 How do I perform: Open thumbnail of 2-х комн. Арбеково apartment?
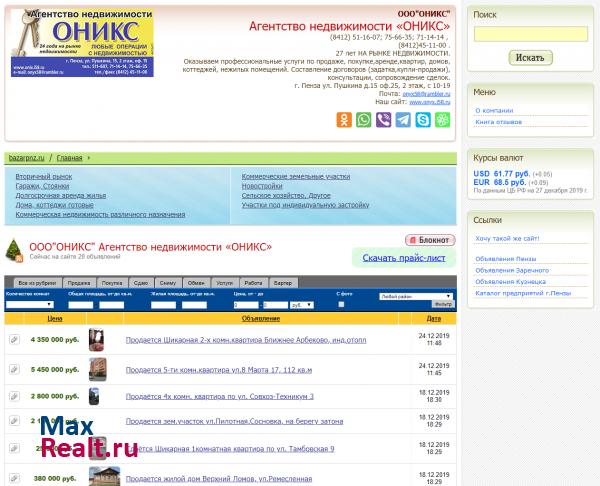pyautogui.click(x=96, y=339)
